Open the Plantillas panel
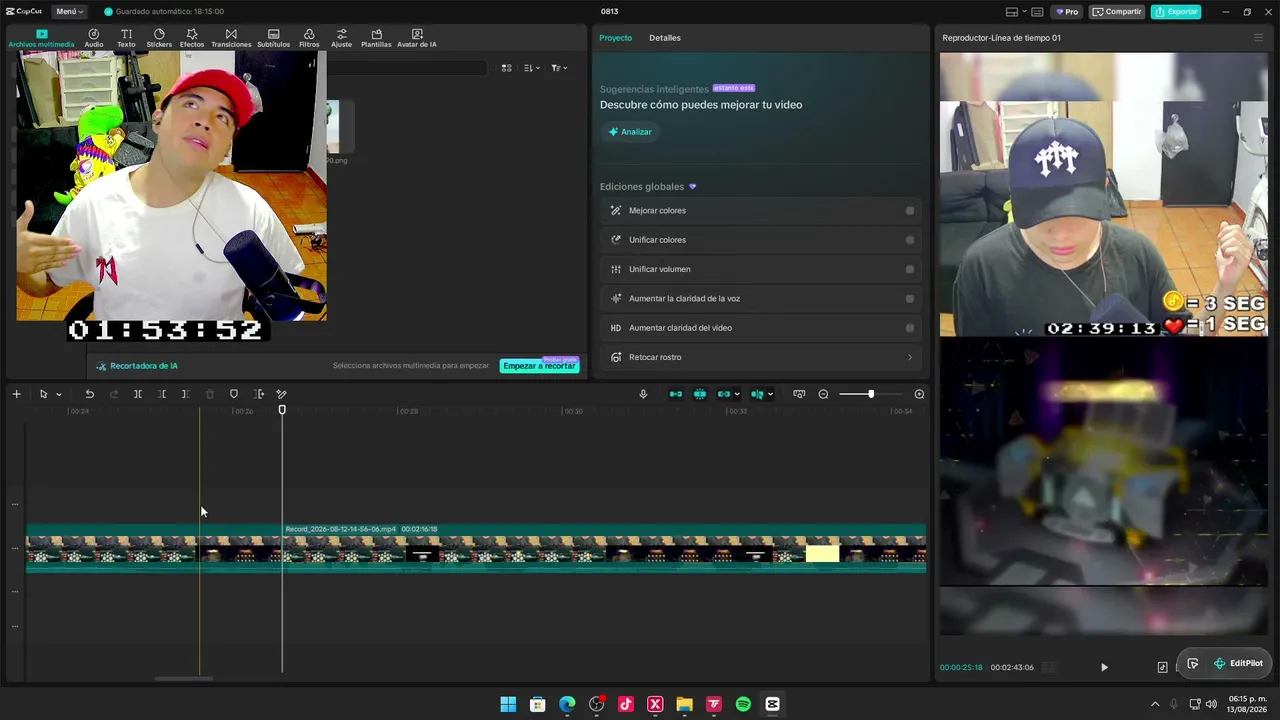This screenshot has height=720, width=1280. [376, 38]
